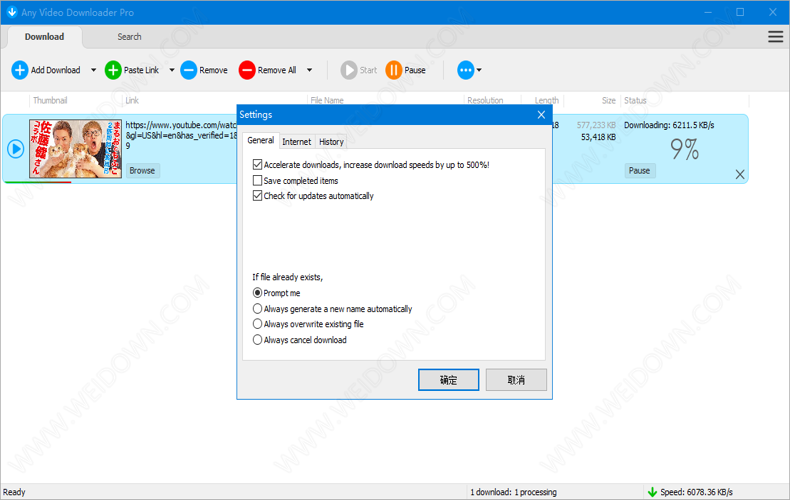Click the 9% progress percentage
The width and height of the screenshot is (790, 500).
[684, 149]
